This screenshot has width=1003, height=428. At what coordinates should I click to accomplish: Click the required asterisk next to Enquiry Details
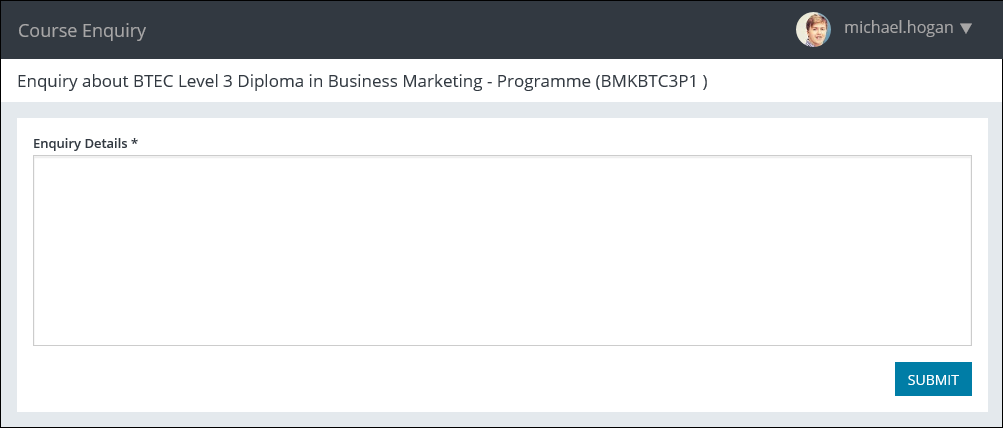134,143
